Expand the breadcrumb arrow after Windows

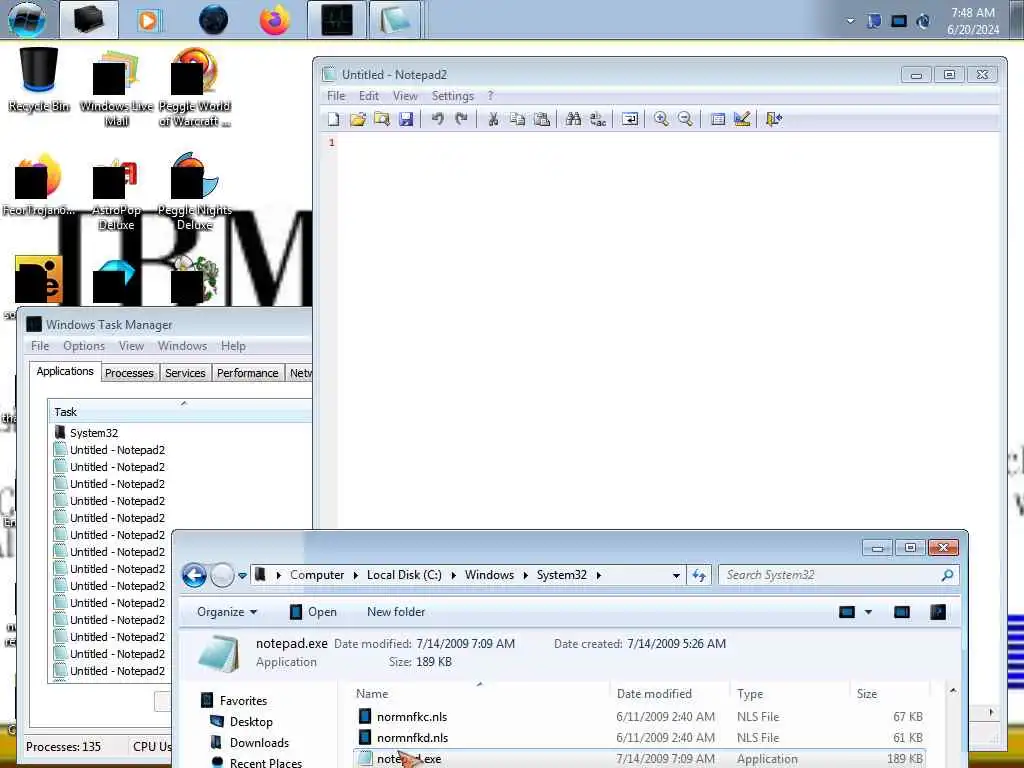tap(525, 575)
